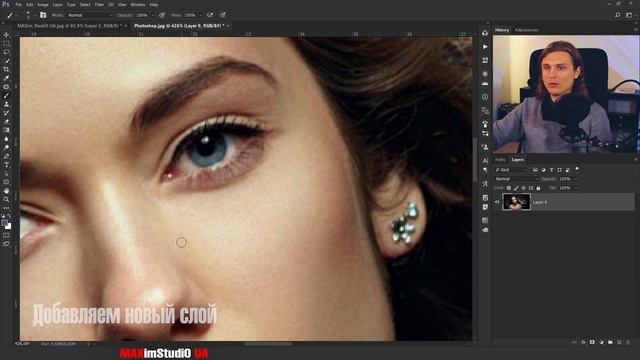Viewport: 640px width, 360px height.
Task: Change the screen mode
Action: tap(7, 244)
